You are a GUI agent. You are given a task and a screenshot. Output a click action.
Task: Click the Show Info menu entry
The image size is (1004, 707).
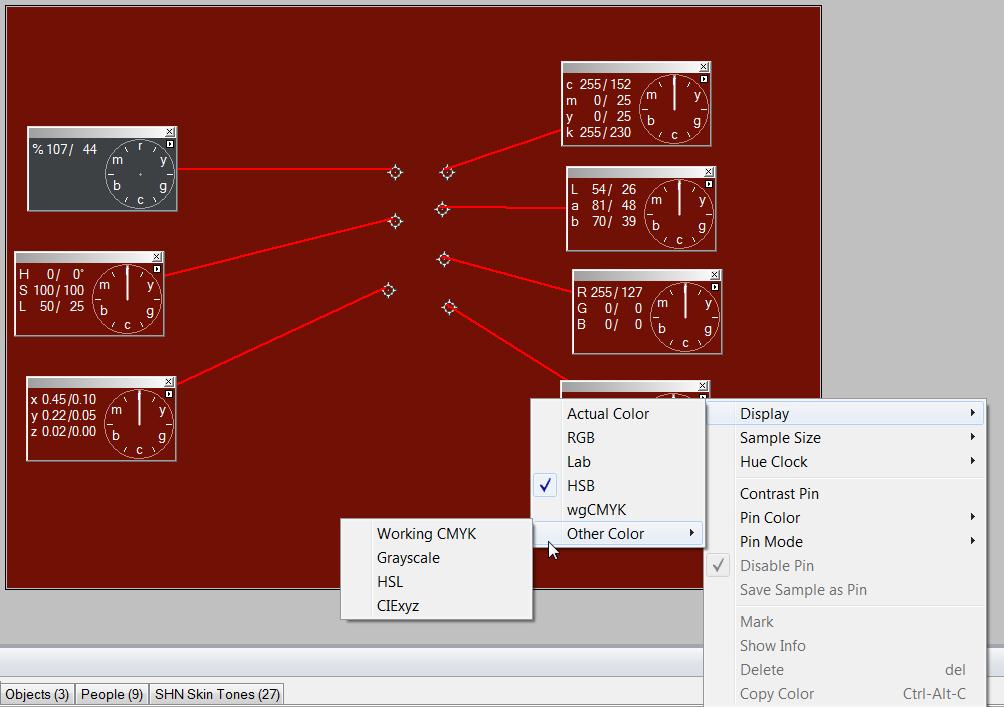coord(845,646)
